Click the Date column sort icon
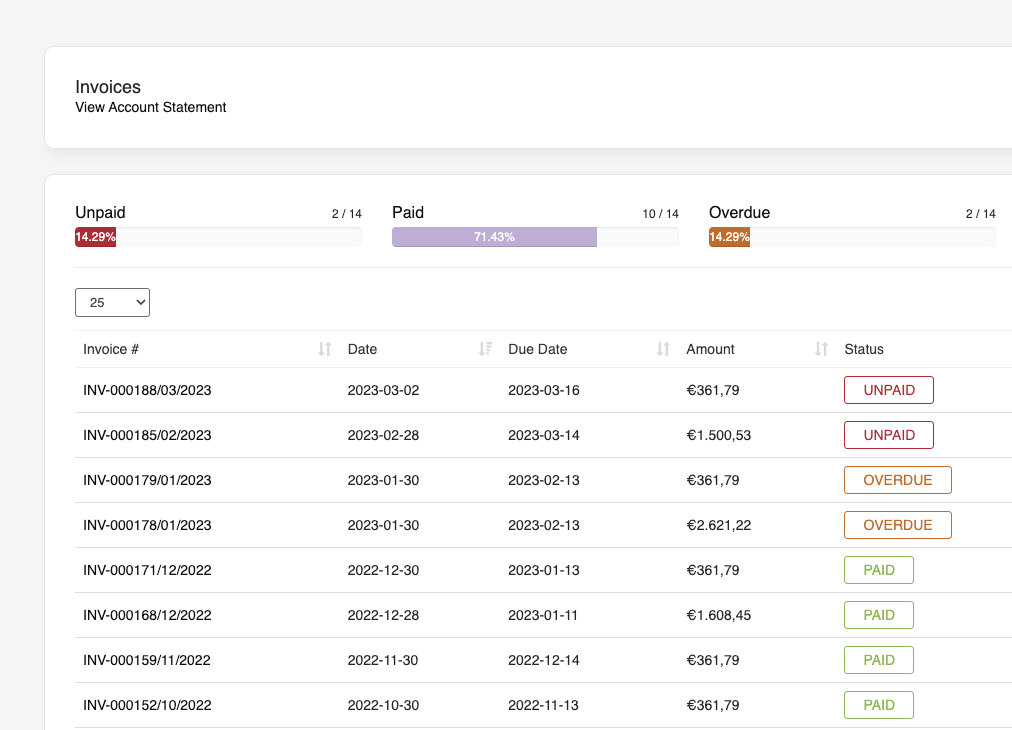The image size is (1012, 730). [485, 349]
